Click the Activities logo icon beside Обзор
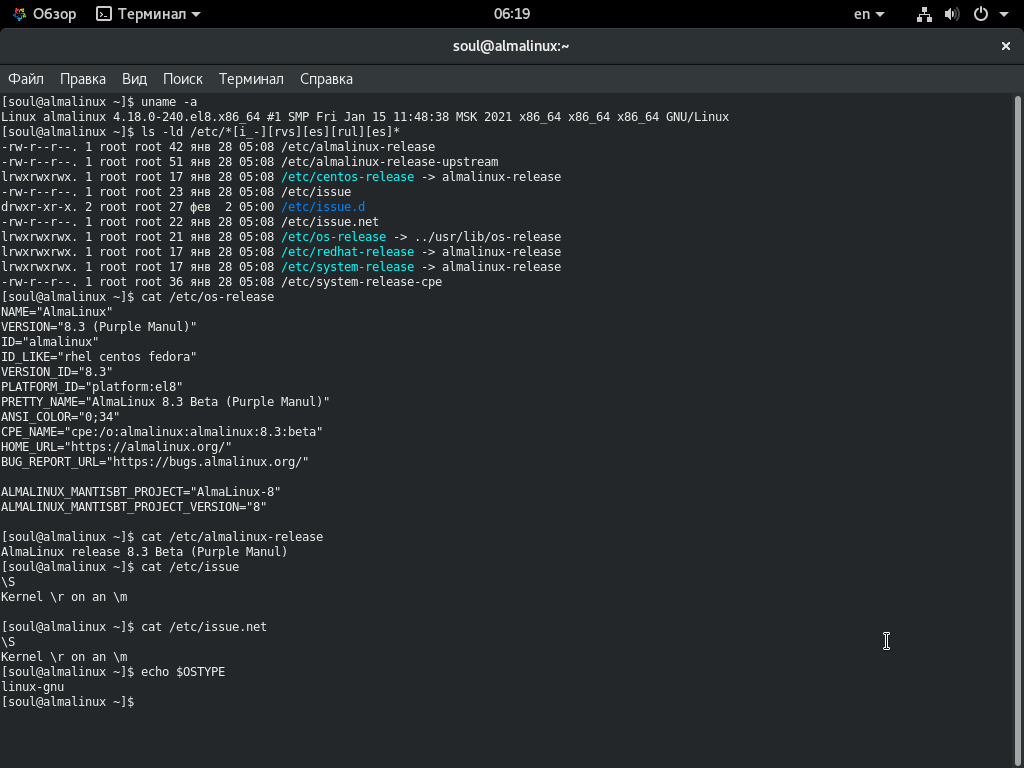 pos(20,14)
